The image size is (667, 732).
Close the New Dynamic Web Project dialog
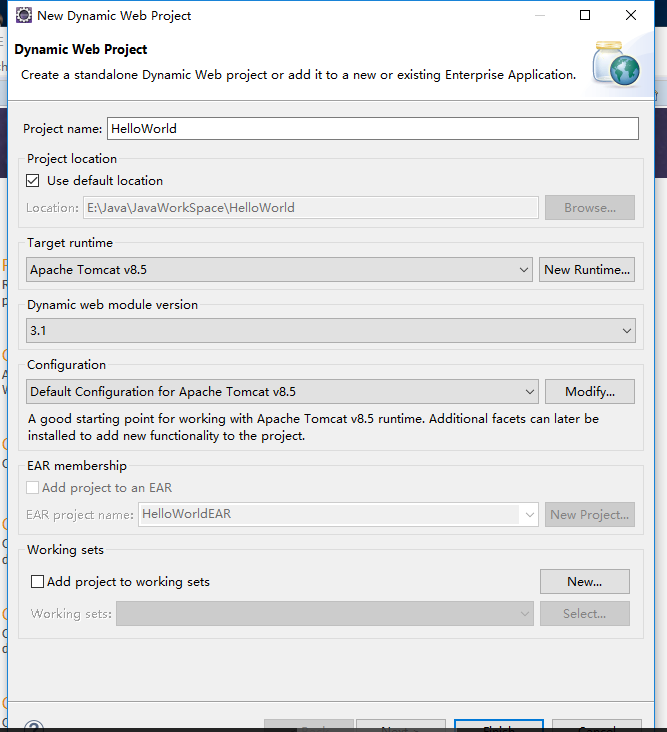coord(631,15)
